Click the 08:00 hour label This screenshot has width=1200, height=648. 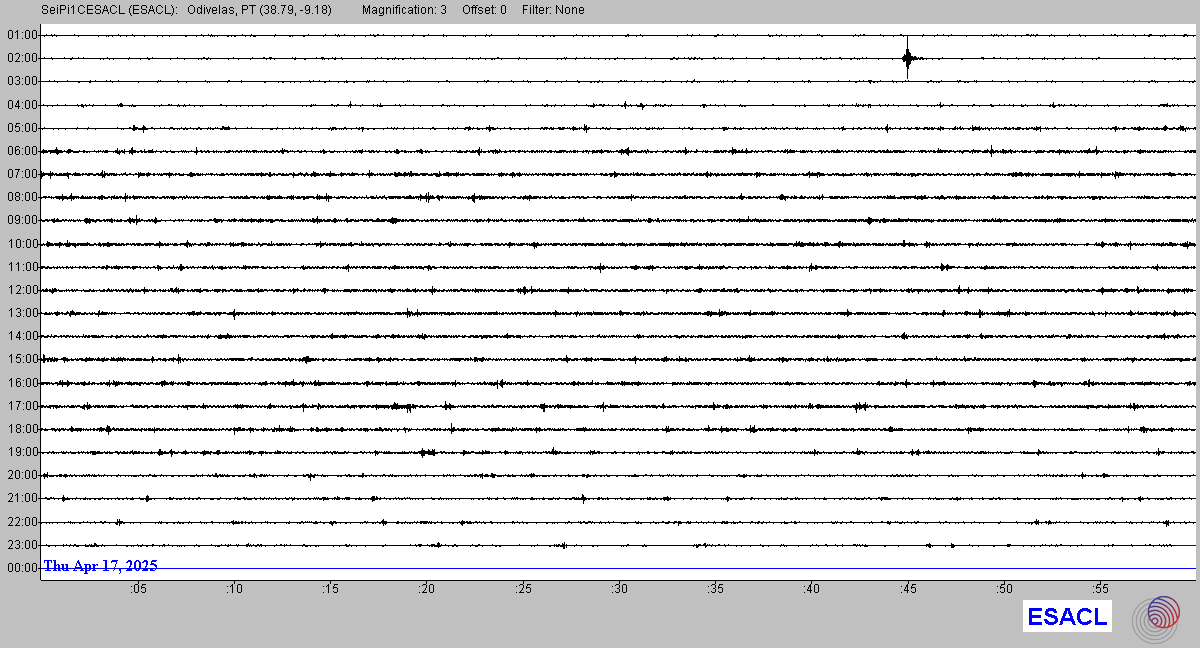click(x=22, y=197)
